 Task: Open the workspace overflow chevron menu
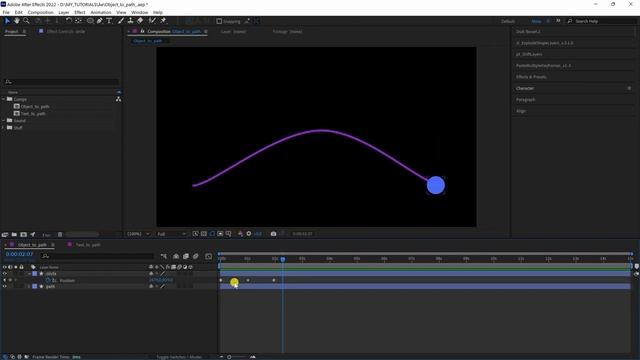(558, 21)
